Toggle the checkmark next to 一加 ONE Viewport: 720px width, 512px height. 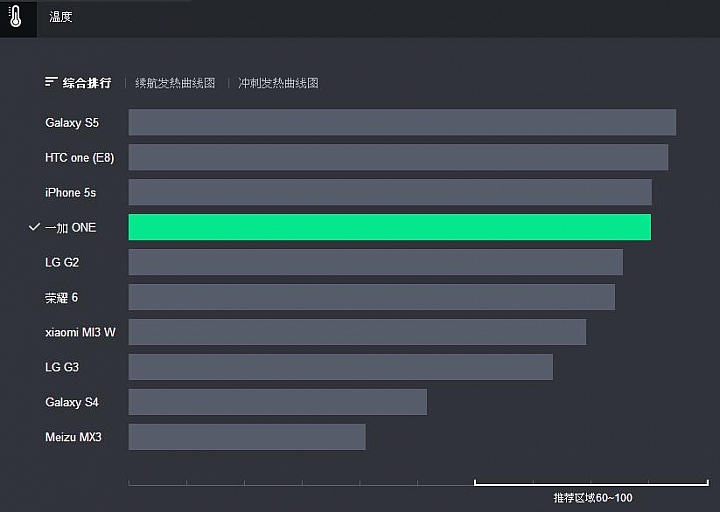34,227
